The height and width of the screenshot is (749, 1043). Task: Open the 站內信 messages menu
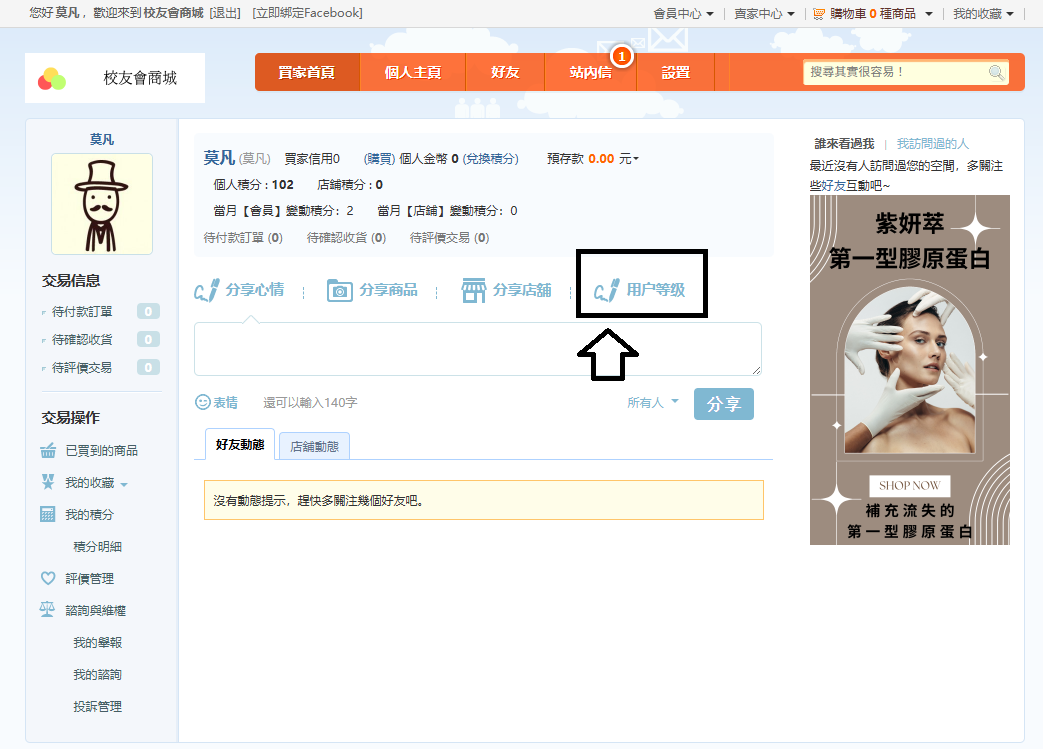(590, 72)
